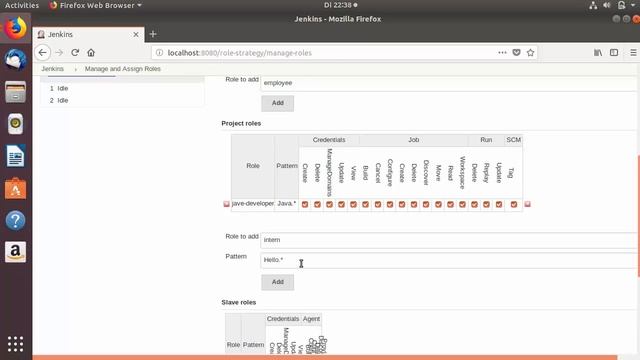640x360 pixels.
Task: Click the browser forward arrow
Action: tap(59, 53)
